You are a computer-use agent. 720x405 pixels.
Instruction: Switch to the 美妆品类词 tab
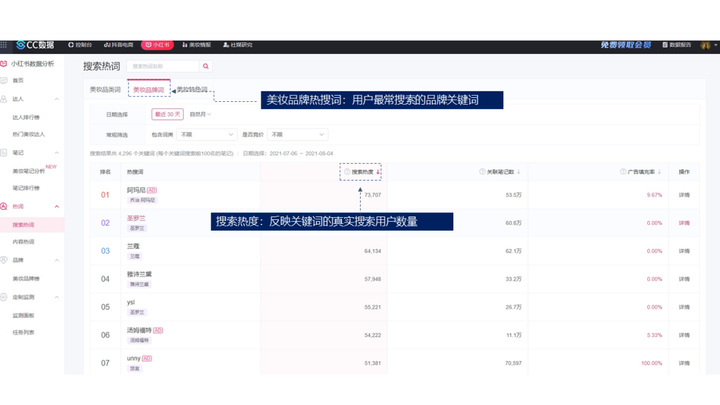coord(105,90)
